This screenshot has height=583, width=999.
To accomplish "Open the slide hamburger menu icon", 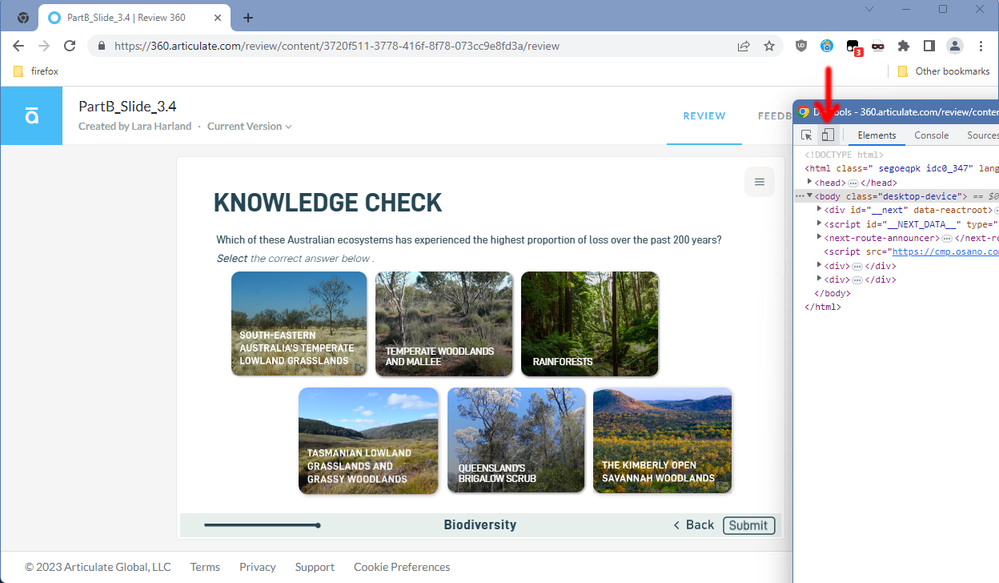I will click(x=759, y=182).
